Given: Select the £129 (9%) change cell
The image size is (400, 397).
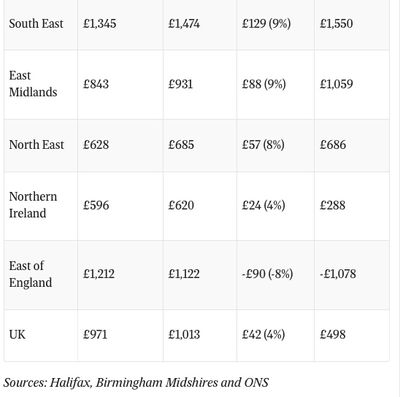Looking at the screenshot, I should [266, 24].
